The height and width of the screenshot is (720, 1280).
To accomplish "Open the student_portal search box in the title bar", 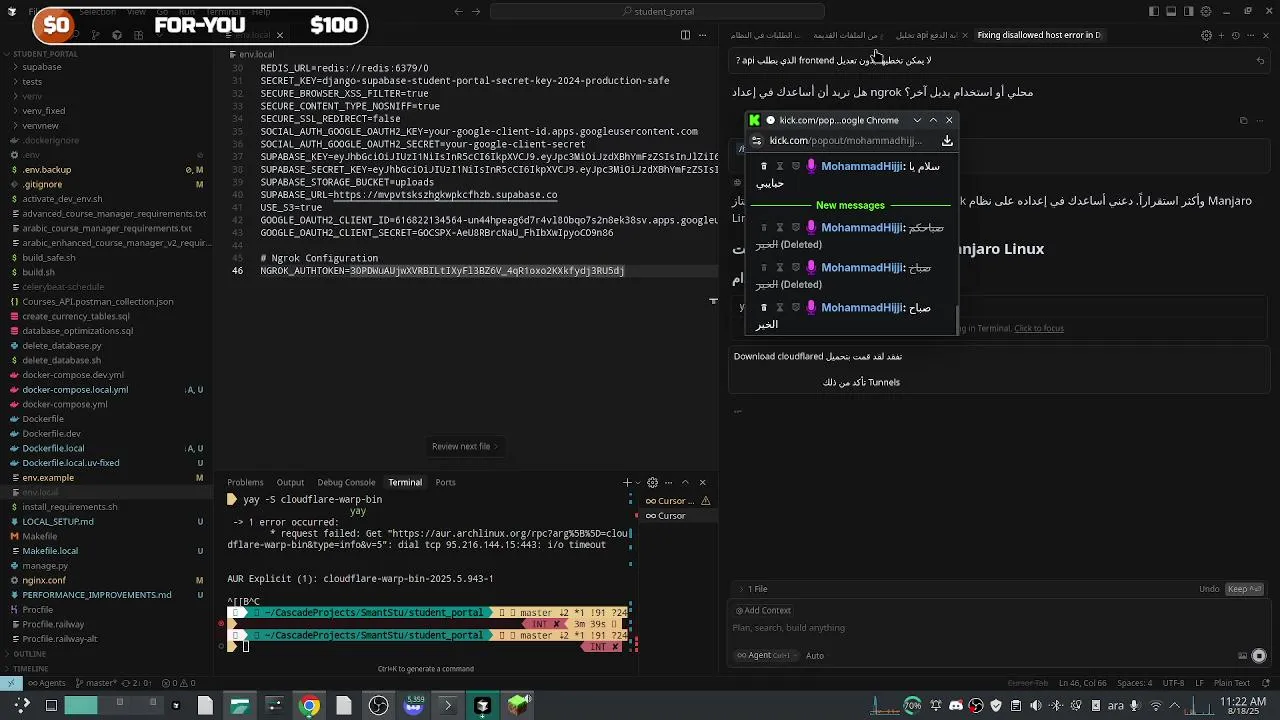I will pos(657,11).
